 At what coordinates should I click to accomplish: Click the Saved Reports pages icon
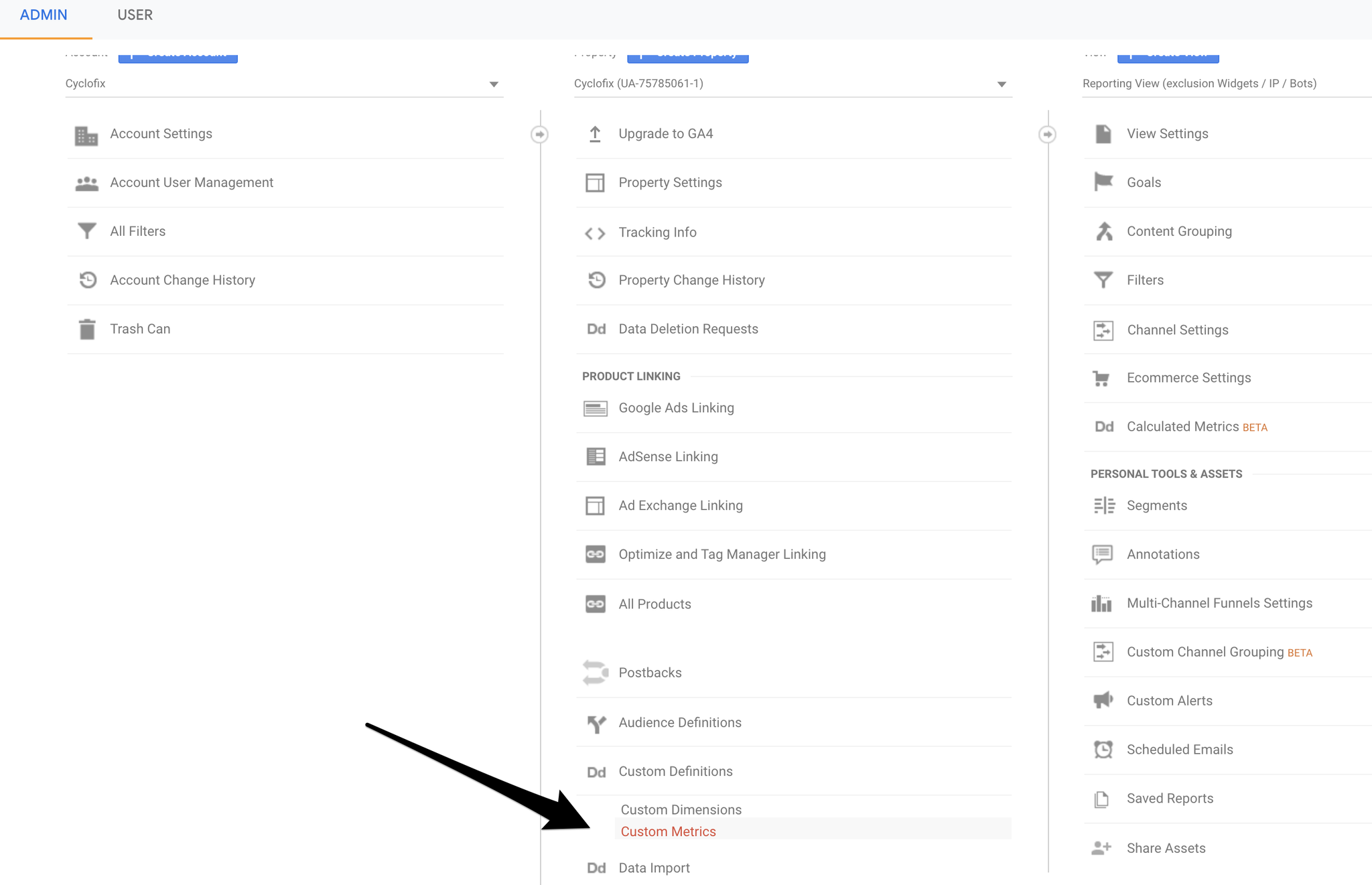1102,799
